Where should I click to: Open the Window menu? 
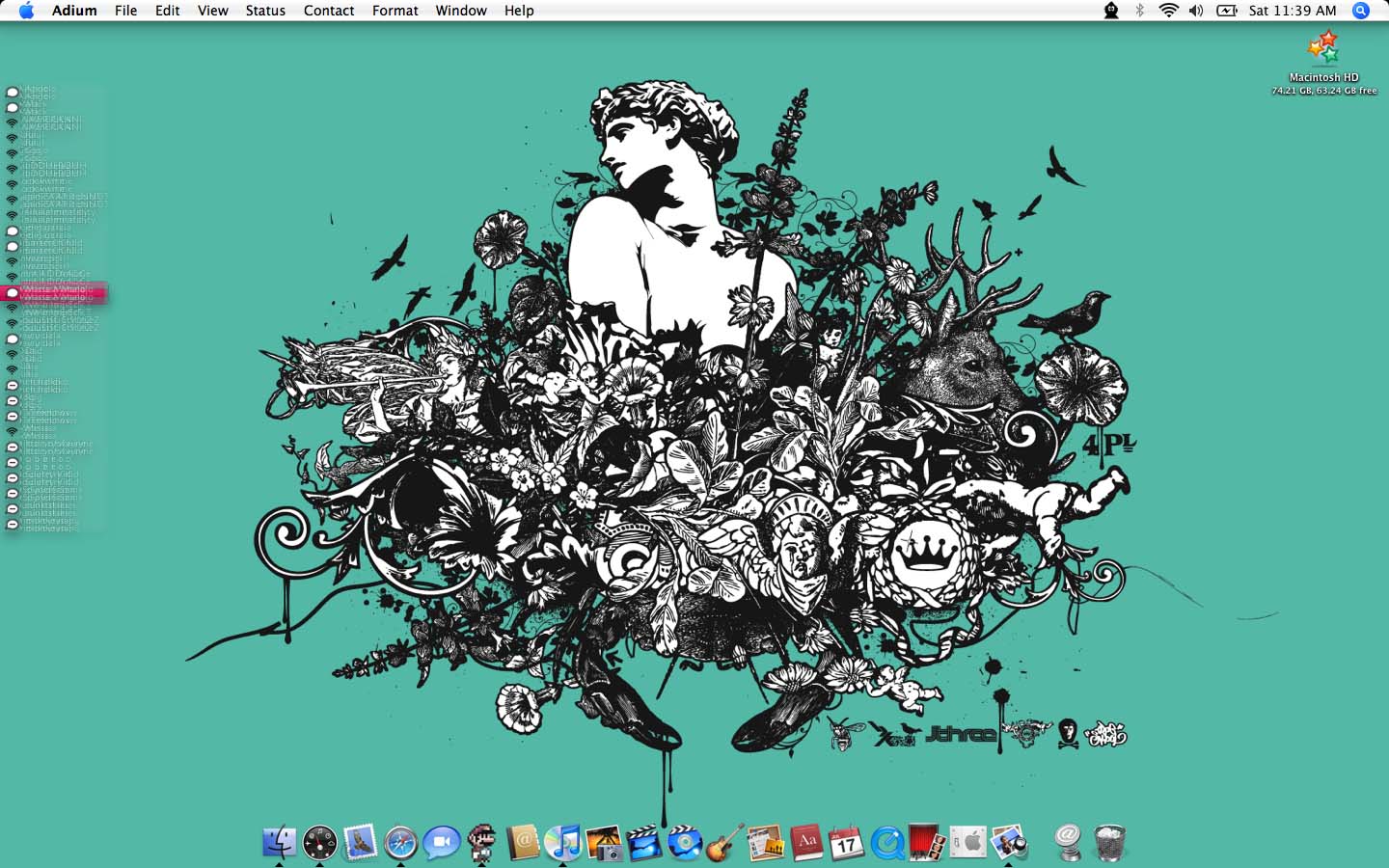tap(461, 11)
